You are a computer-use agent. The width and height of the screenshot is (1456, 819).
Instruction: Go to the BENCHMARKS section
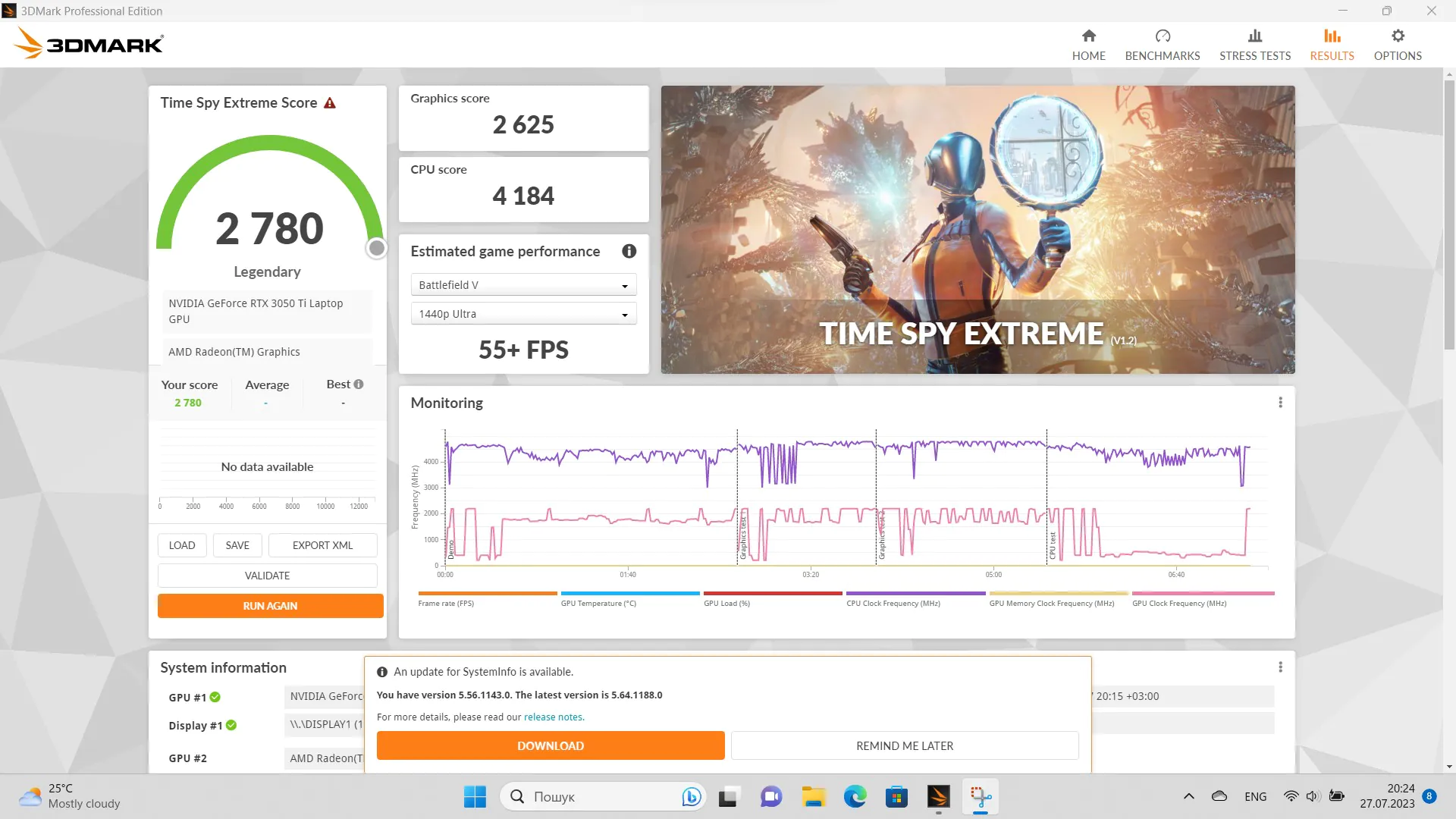[1162, 45]
